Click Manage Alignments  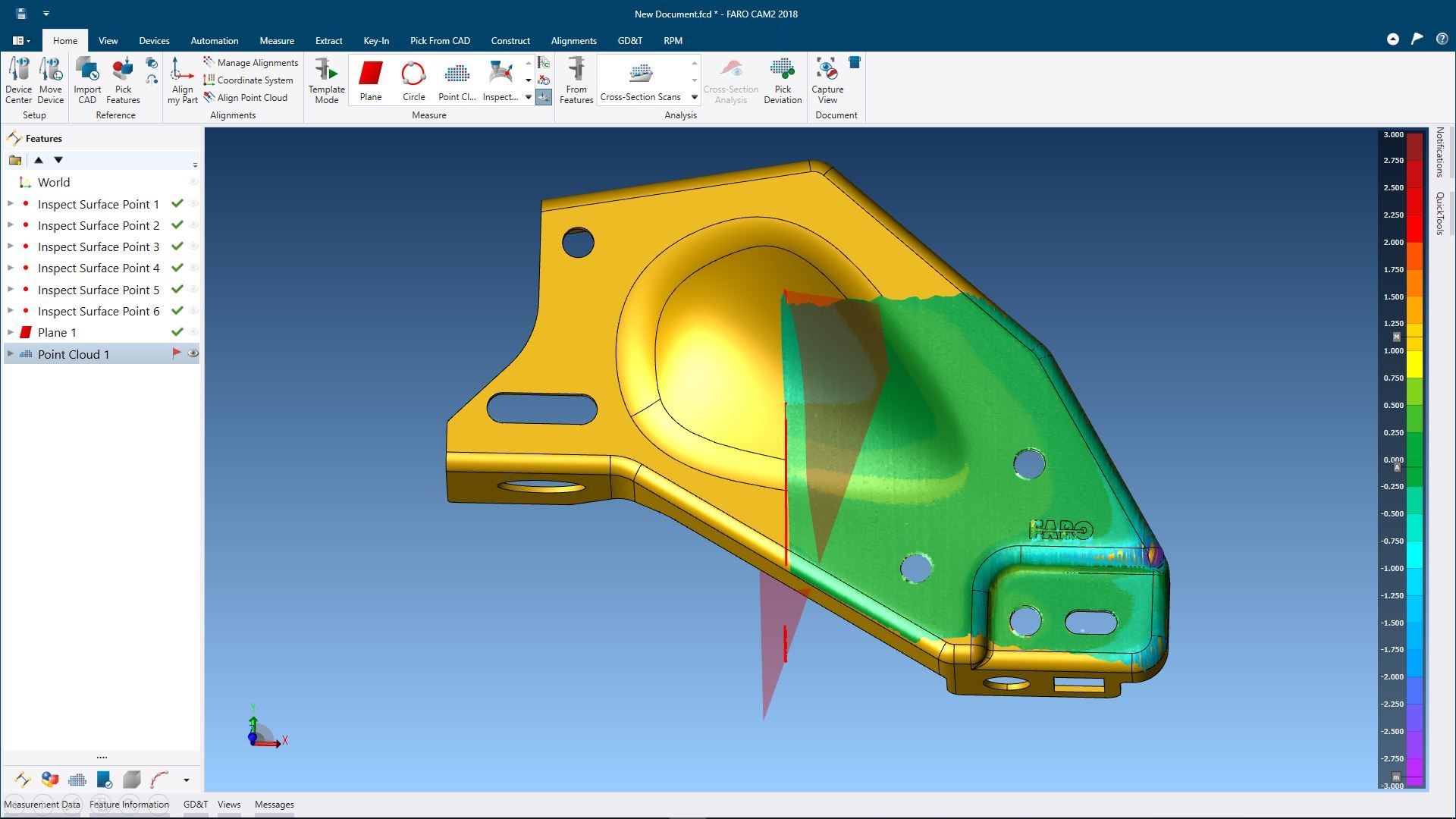tap(257, 63)
